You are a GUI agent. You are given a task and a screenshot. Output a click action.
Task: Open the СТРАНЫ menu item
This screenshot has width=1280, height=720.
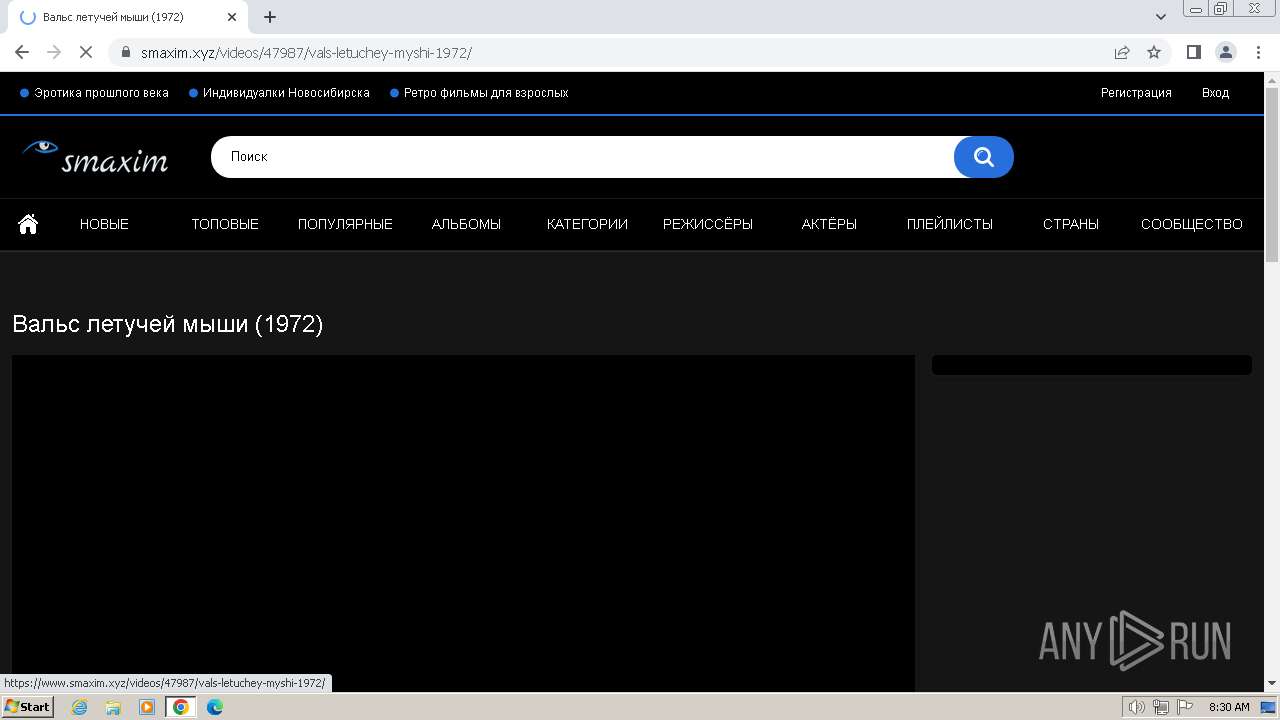1071,224
